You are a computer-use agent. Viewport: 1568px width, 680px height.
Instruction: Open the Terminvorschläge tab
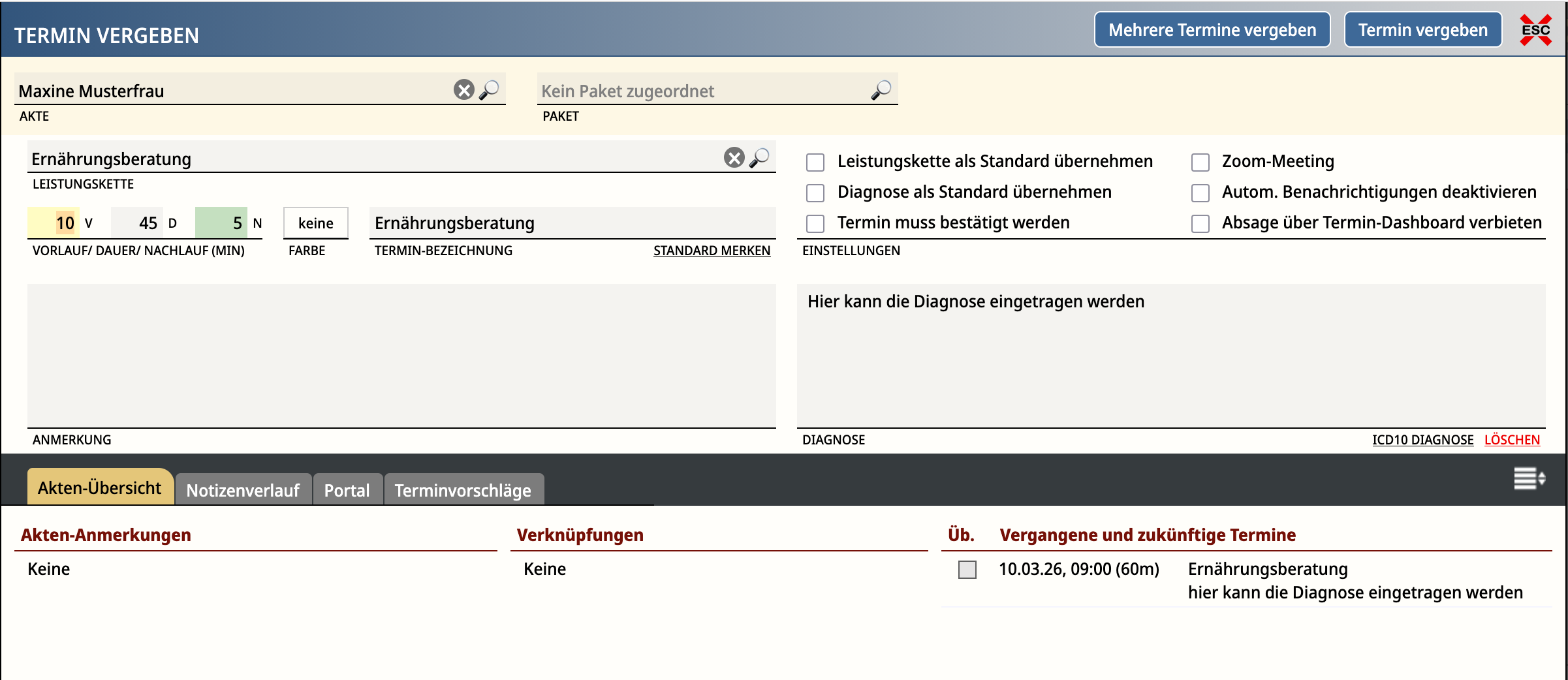pyautogui.click(x=463, y=490)
